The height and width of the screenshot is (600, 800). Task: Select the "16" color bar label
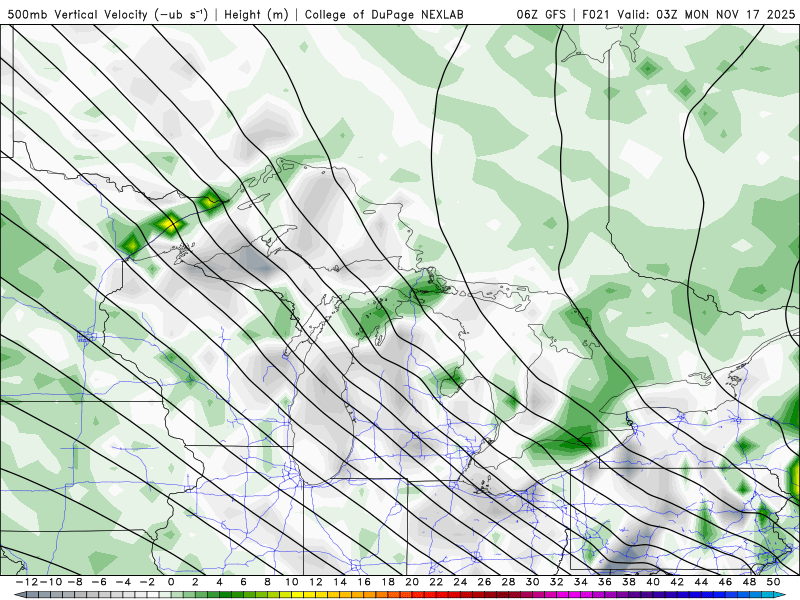click(x=364, y=582)
